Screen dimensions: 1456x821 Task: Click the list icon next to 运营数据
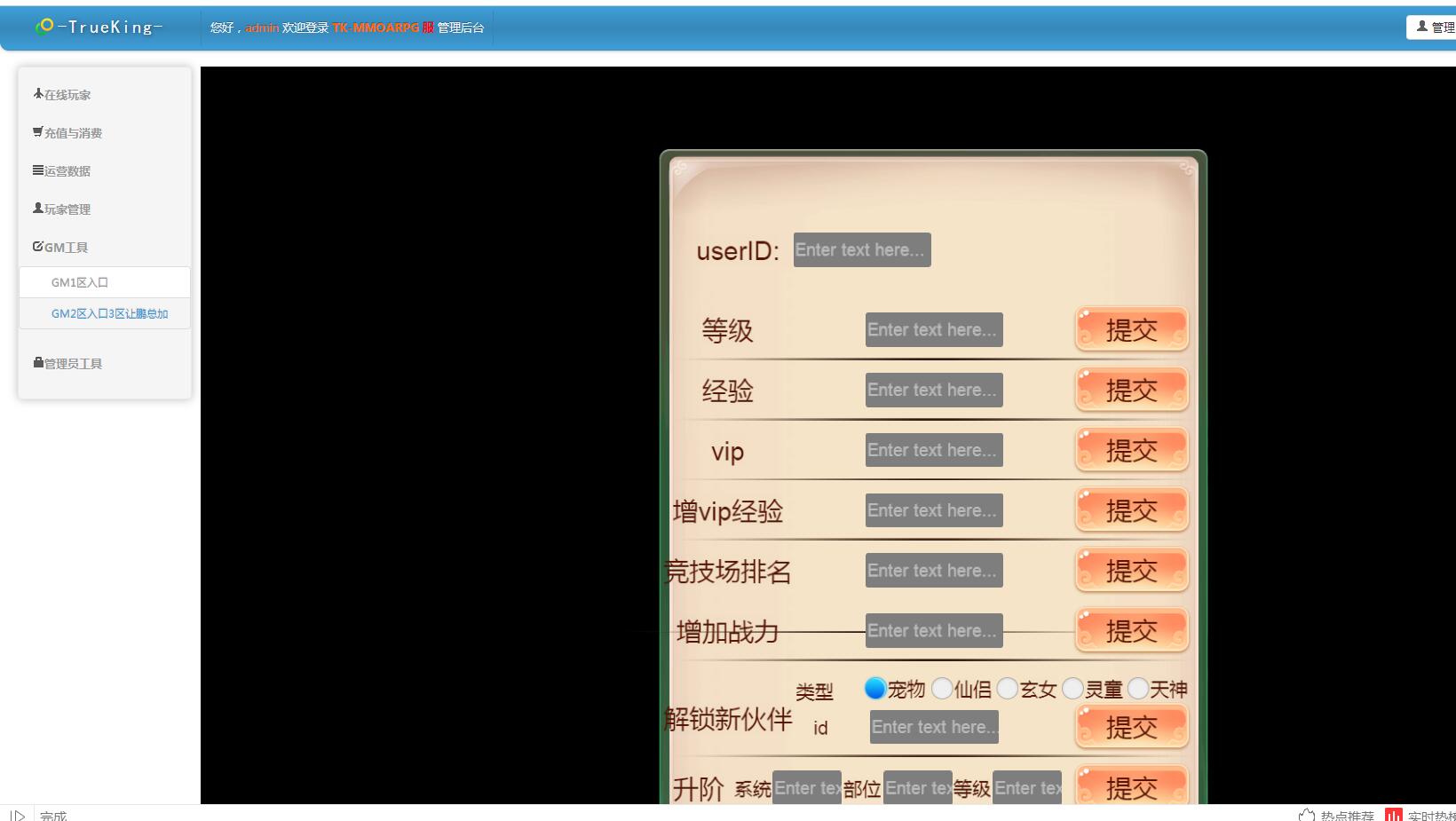(38, 170)
